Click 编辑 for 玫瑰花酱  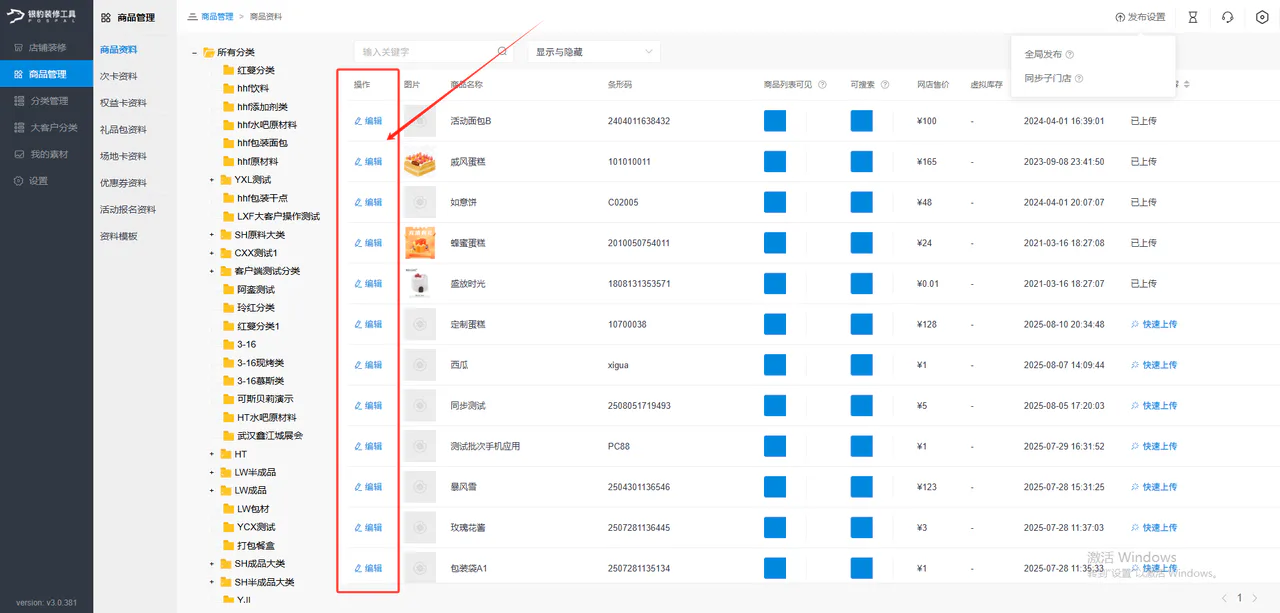click(x=368, y=527)
